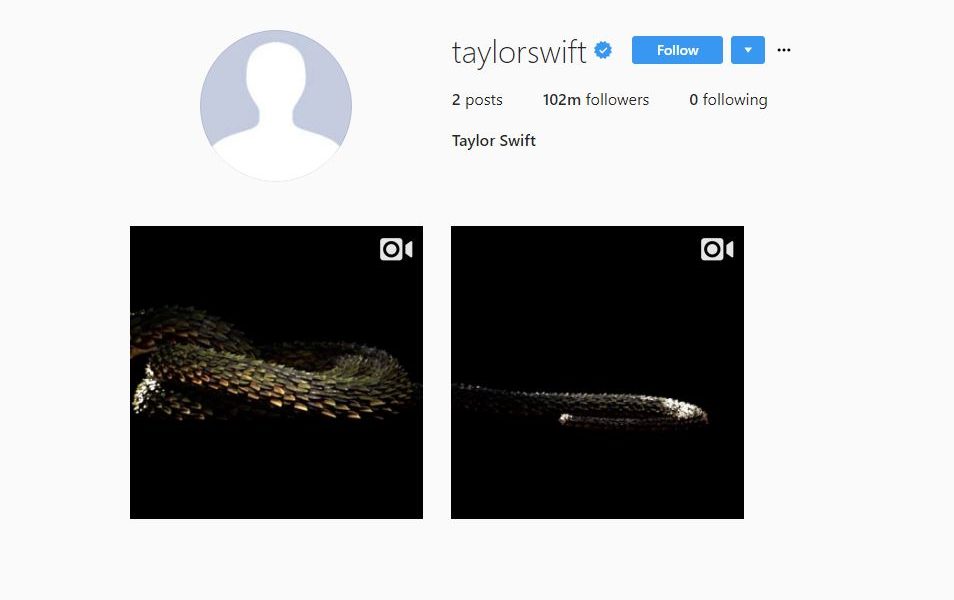View the 102m followers list
Viewport: 954px width, 600px height.
pyautogui.click(x=596, y=100)
